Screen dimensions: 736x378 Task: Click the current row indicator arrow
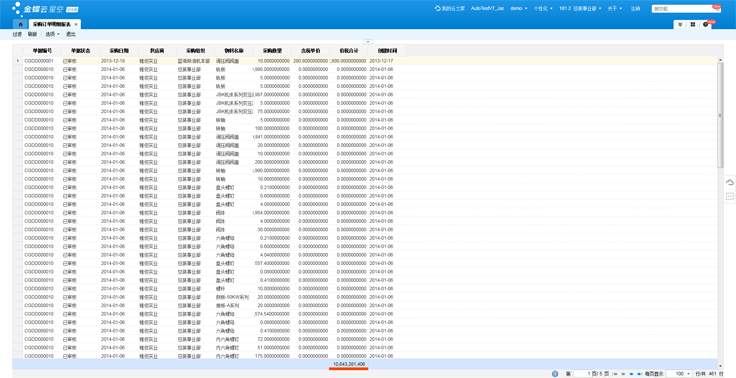tap(17, 61)
